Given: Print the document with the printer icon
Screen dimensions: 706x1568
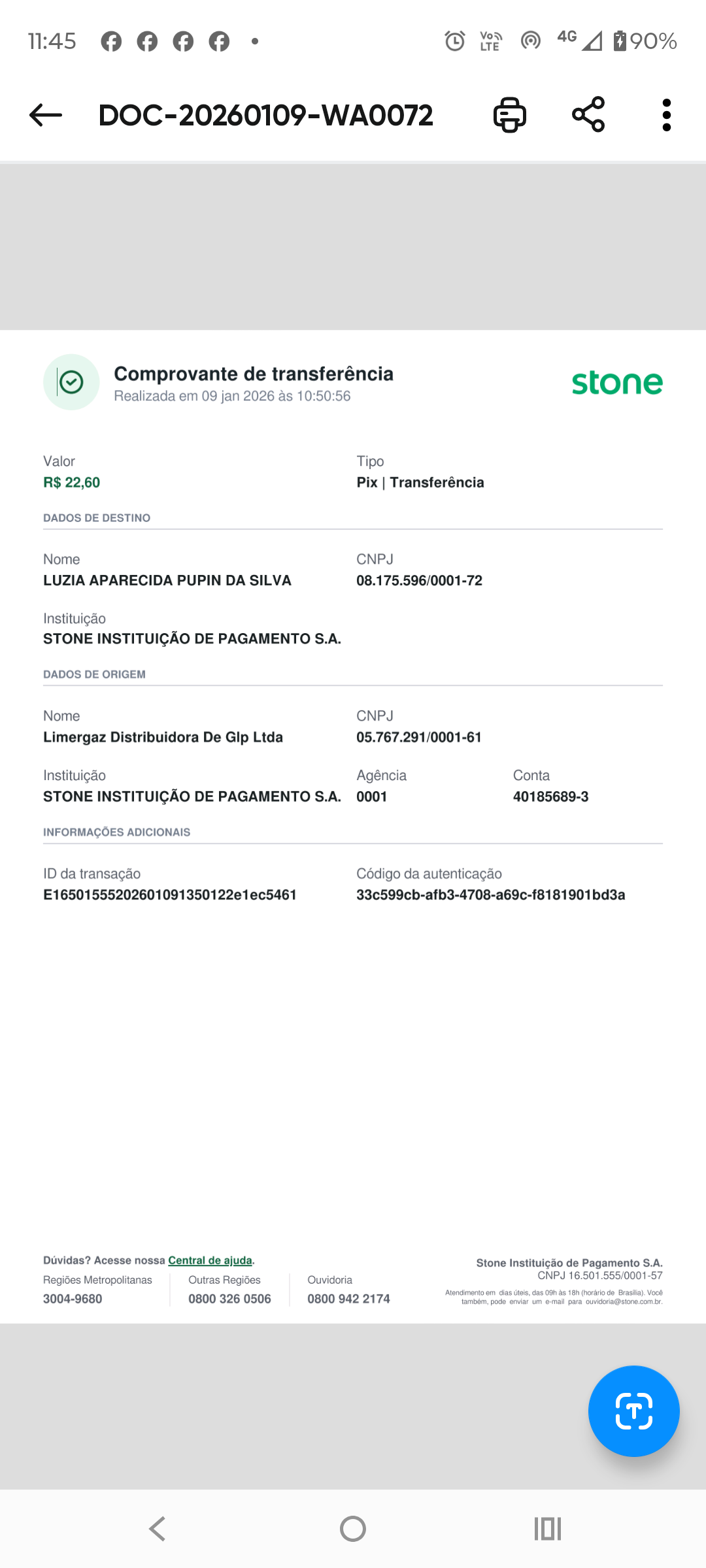Looking at the screenshot, I should pos(509,115).
